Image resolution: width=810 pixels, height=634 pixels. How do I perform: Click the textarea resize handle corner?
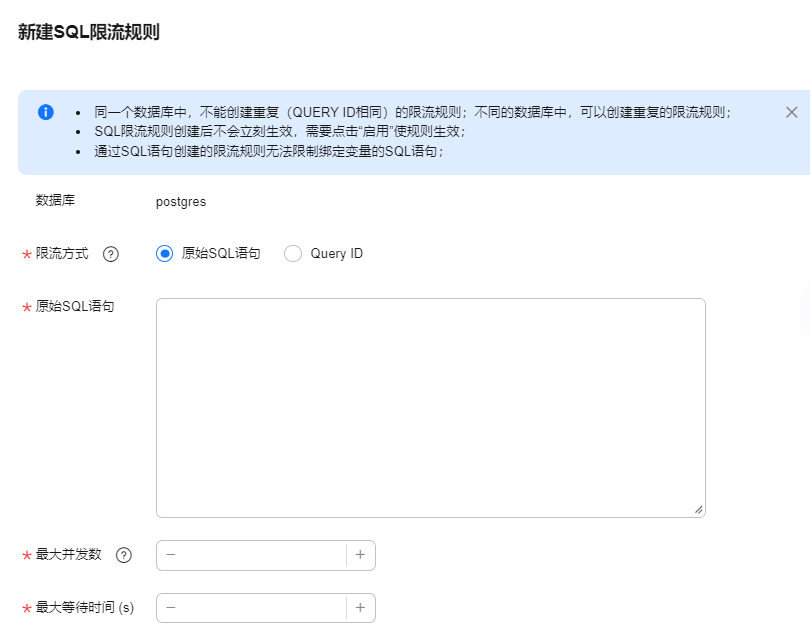click(698, 510)
